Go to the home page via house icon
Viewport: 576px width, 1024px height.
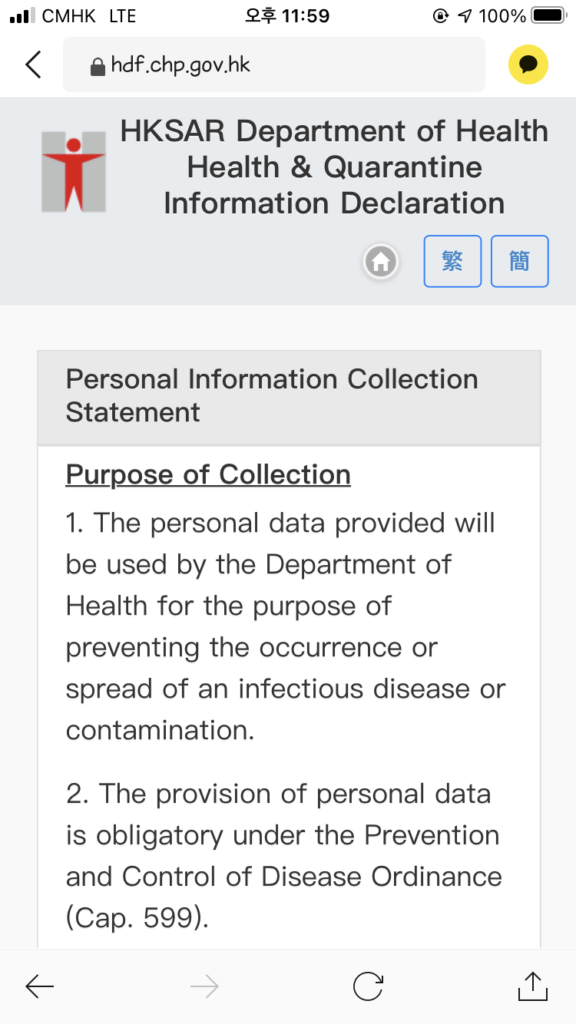click(381, 263)
